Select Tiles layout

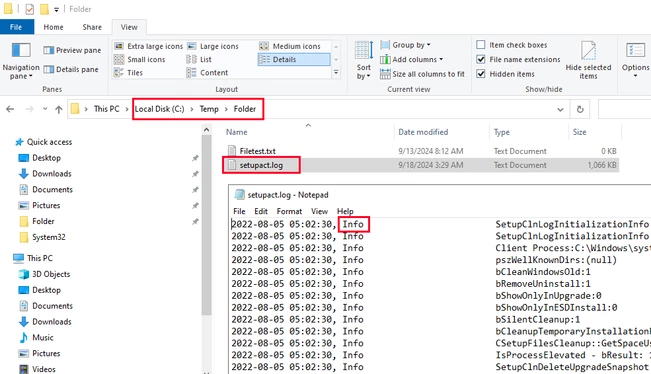click(128, 73)
